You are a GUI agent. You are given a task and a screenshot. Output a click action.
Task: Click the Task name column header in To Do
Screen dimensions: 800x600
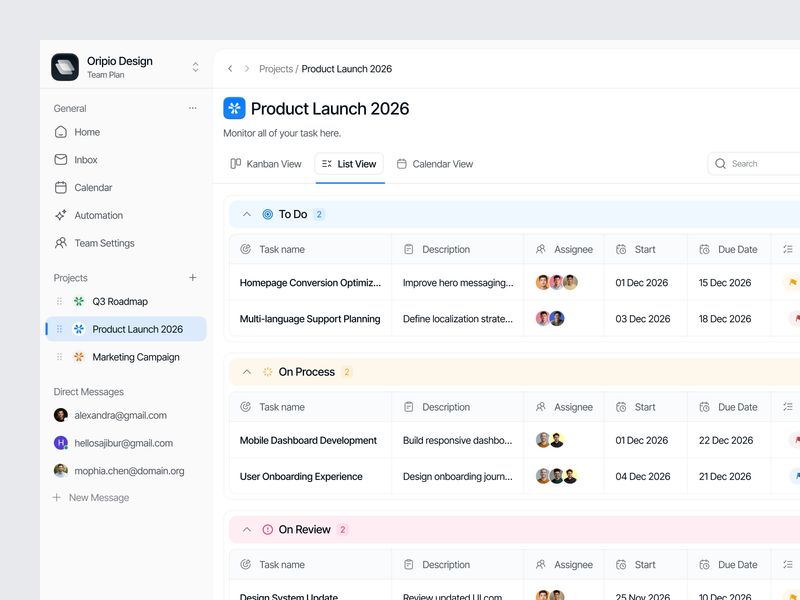[x=310, y=249]
